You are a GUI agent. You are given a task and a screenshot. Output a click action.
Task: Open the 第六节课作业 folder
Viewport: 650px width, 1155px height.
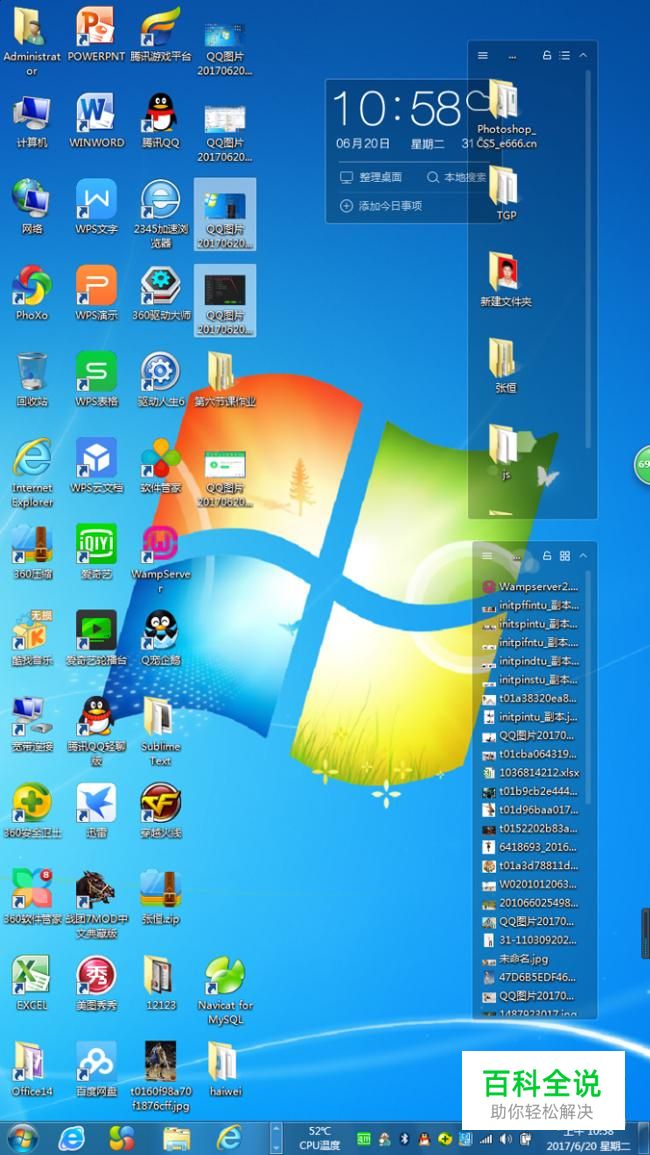click(225, 379)
